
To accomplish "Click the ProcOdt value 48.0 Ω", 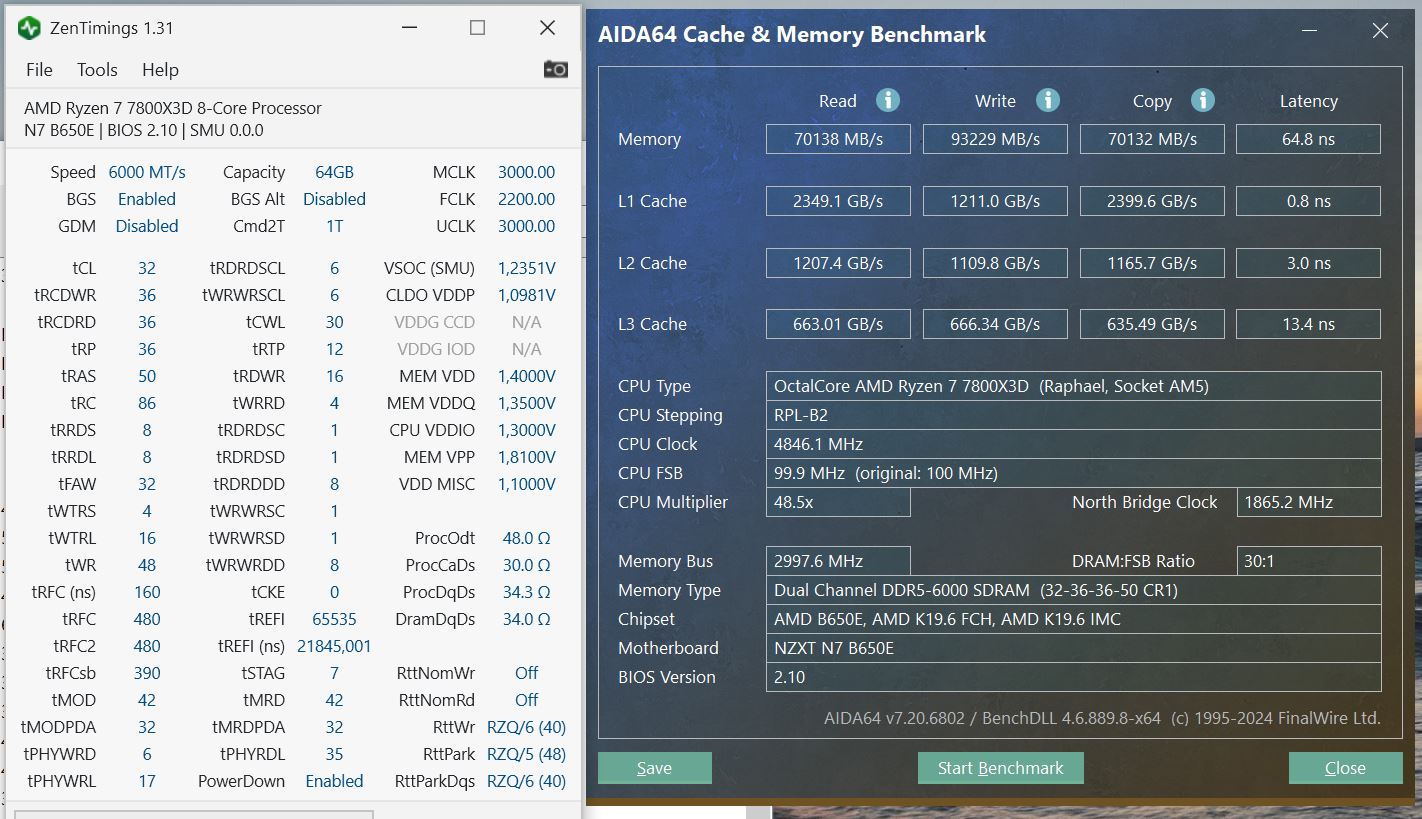I will [526, 538].
